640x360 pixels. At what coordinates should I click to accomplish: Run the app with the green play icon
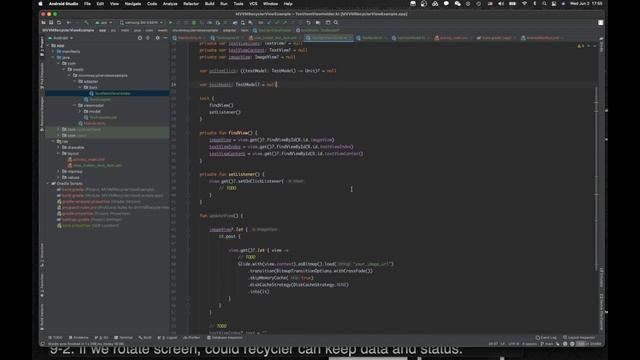[170, 22]
